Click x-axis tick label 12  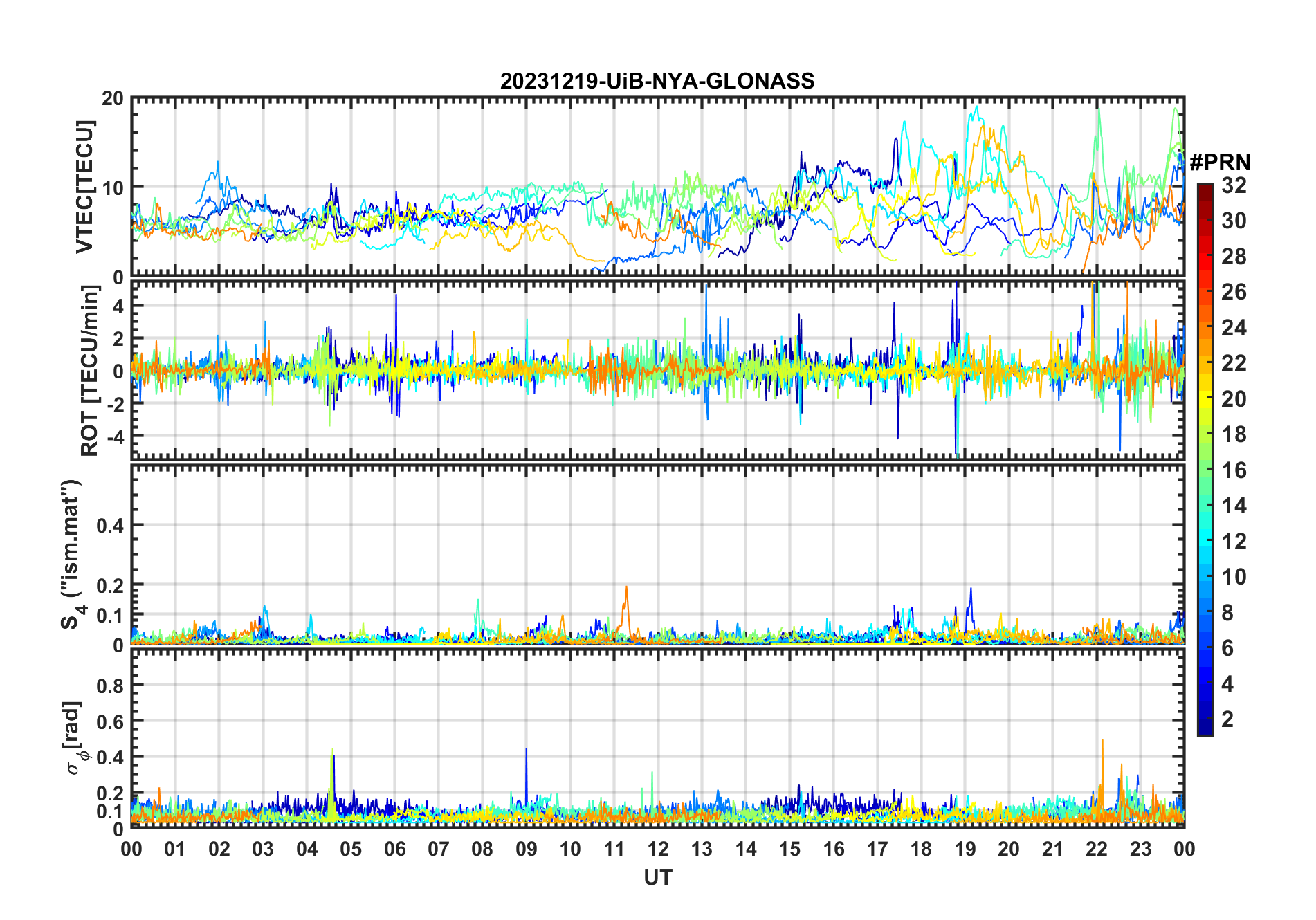tap(658, 849)
